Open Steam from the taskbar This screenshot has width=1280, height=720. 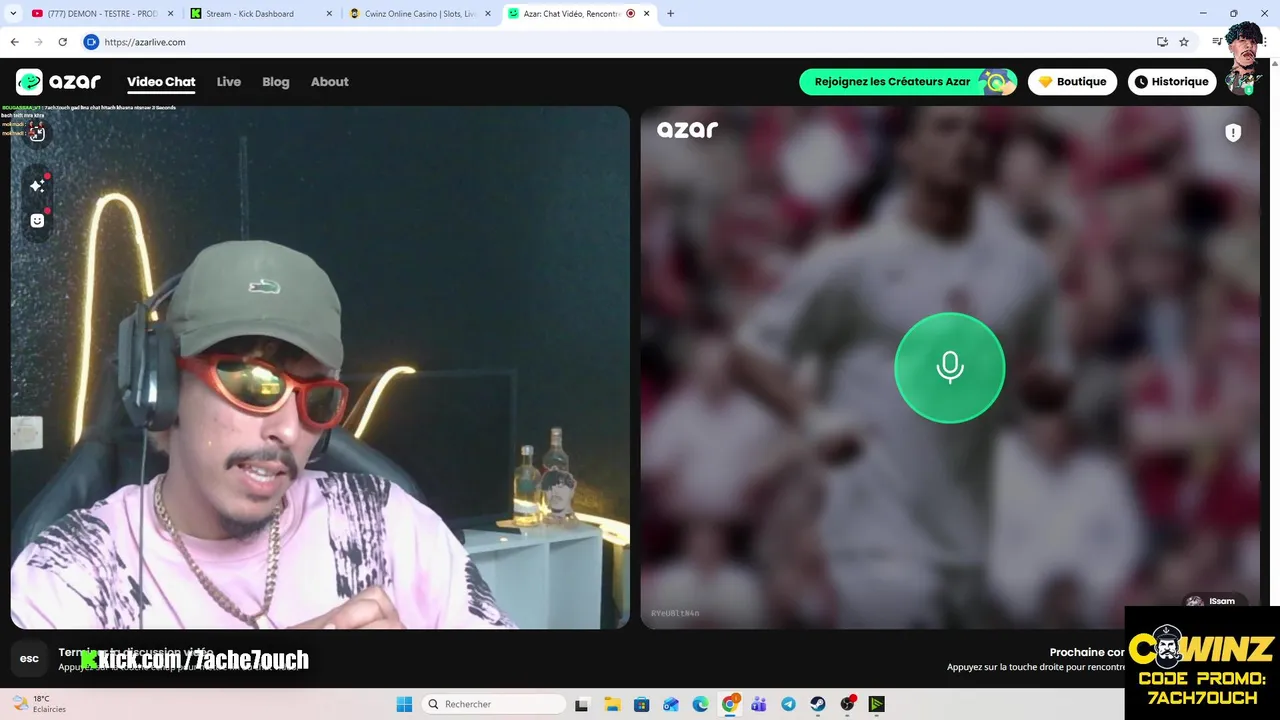[818, 704]
